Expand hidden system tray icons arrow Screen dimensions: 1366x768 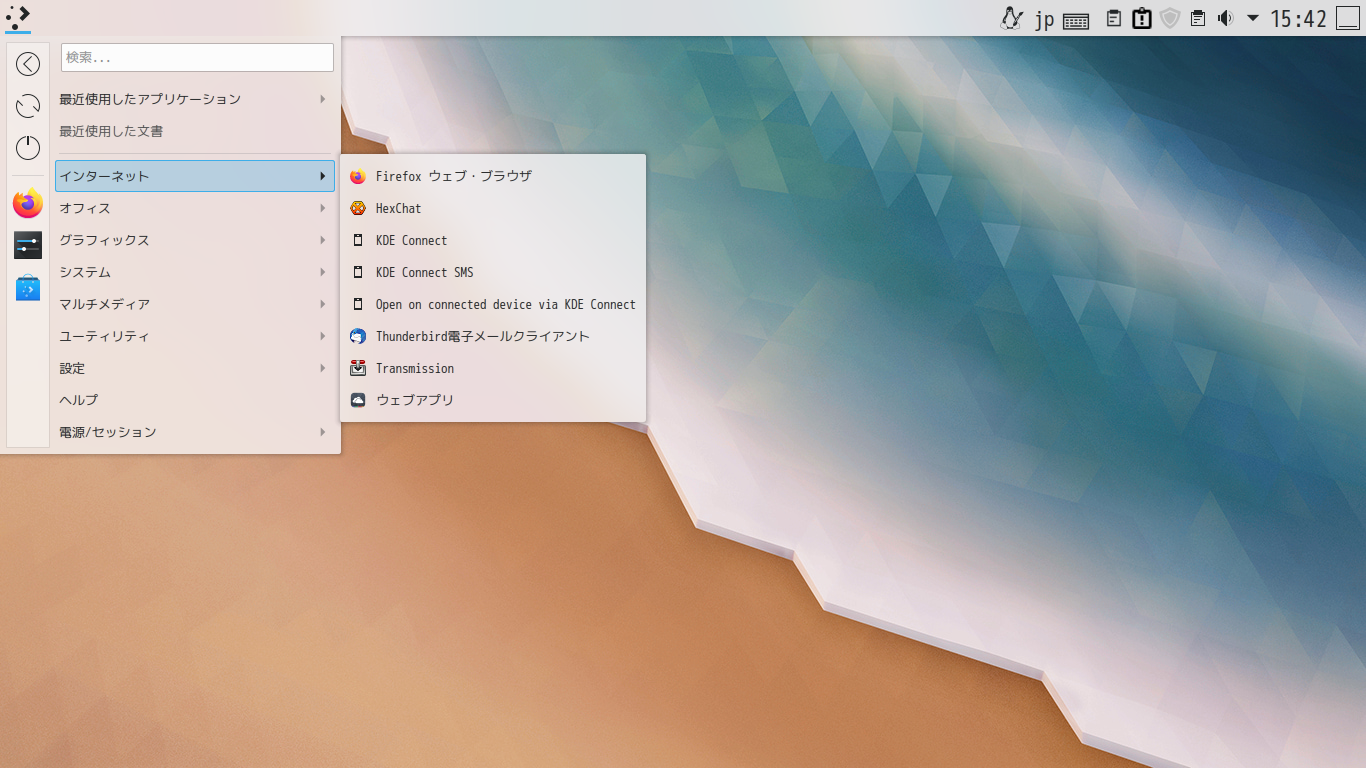point(1252,18)
